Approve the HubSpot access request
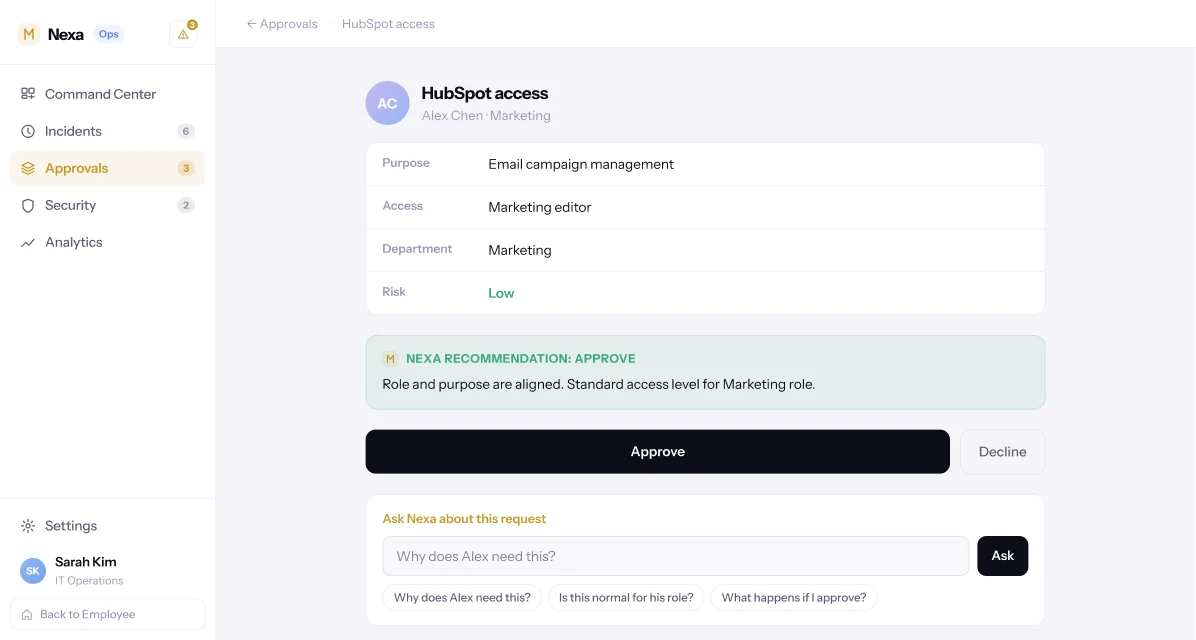 click(657, 452)
